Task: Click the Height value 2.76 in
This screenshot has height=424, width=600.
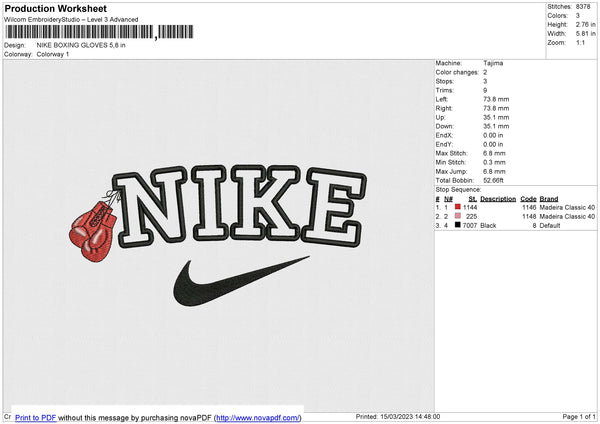Action: pyautogui.click(x=585, y=24)
